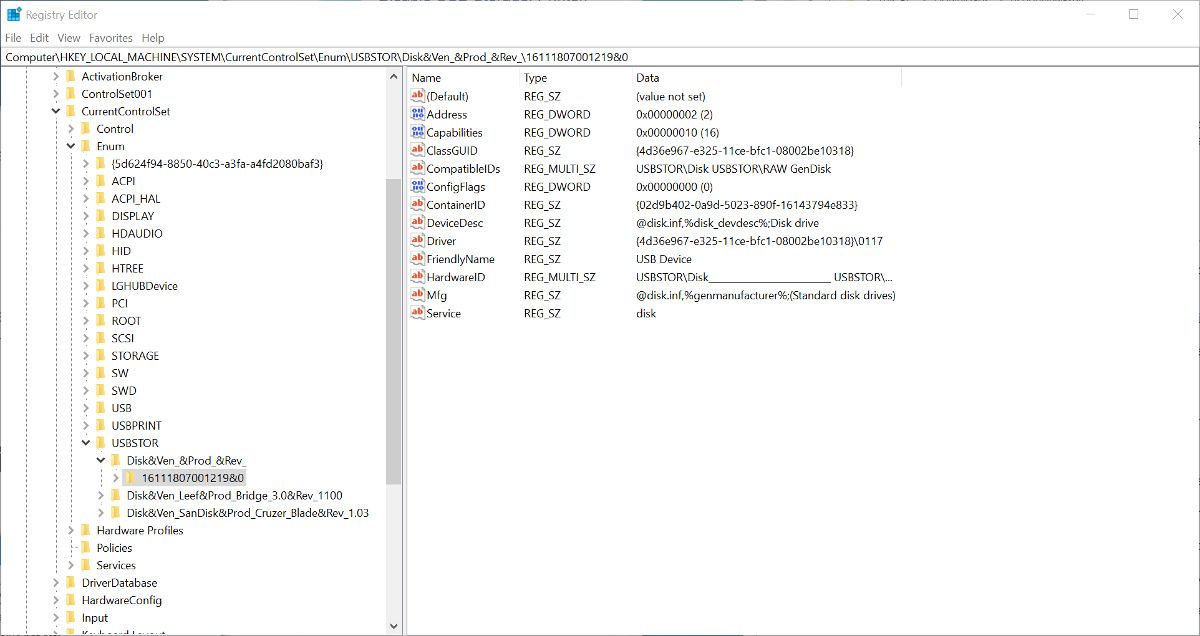This screenshot has height=636, width=1200.
Task: Select the SWD tree key
Action: tap(124, 391)
